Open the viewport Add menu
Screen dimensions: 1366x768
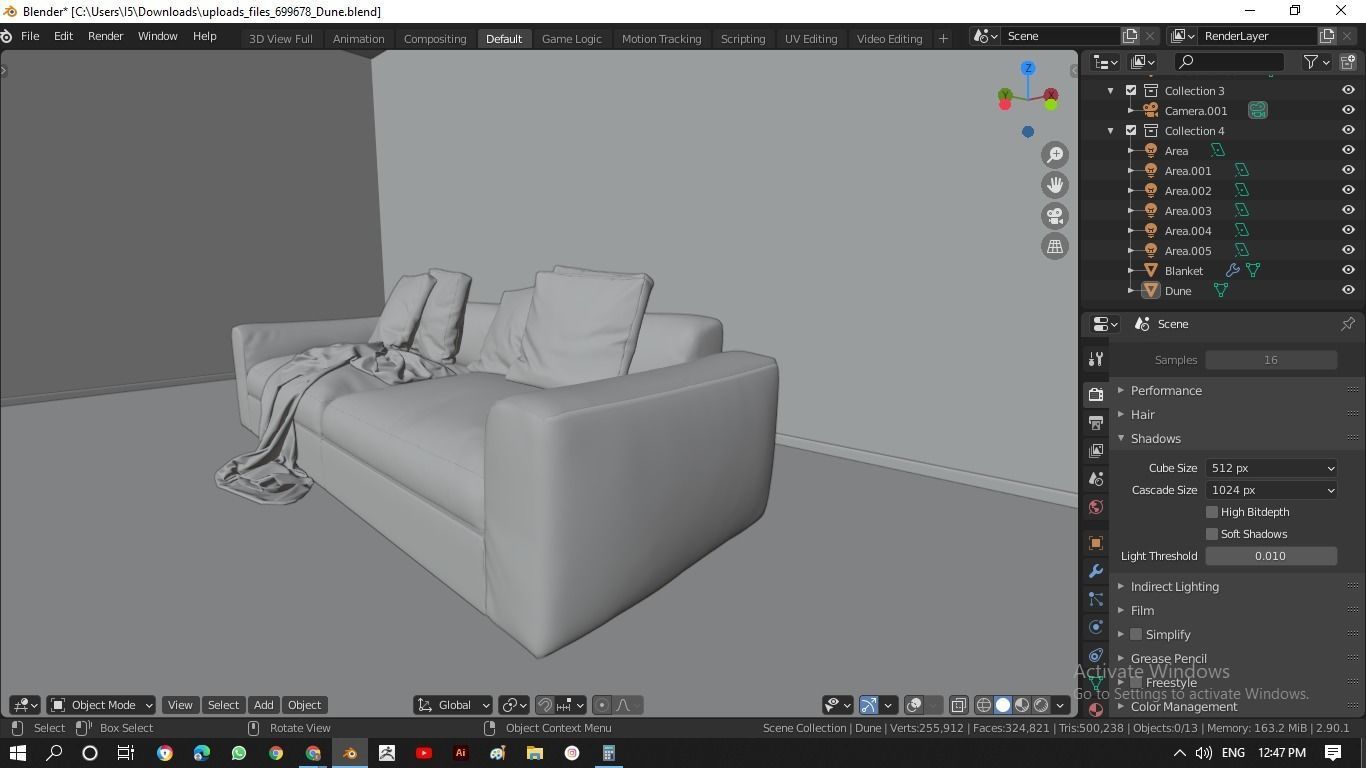pyautogui.click(x=263, y=705)
